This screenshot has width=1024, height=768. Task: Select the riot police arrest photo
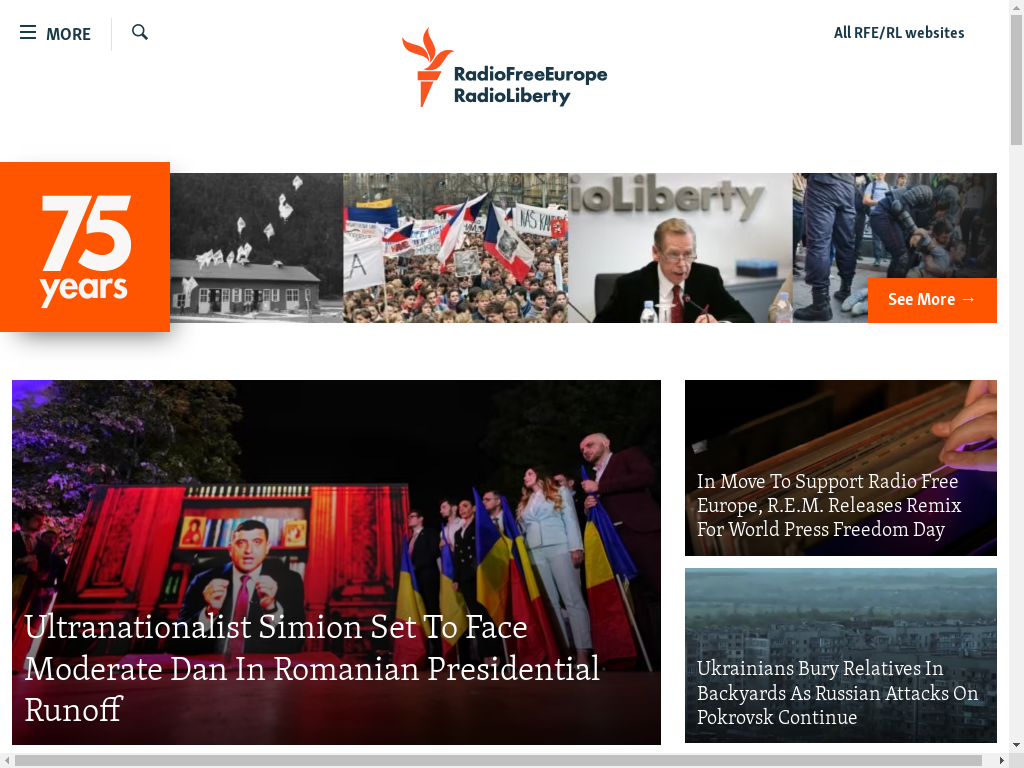pos(895,225)
